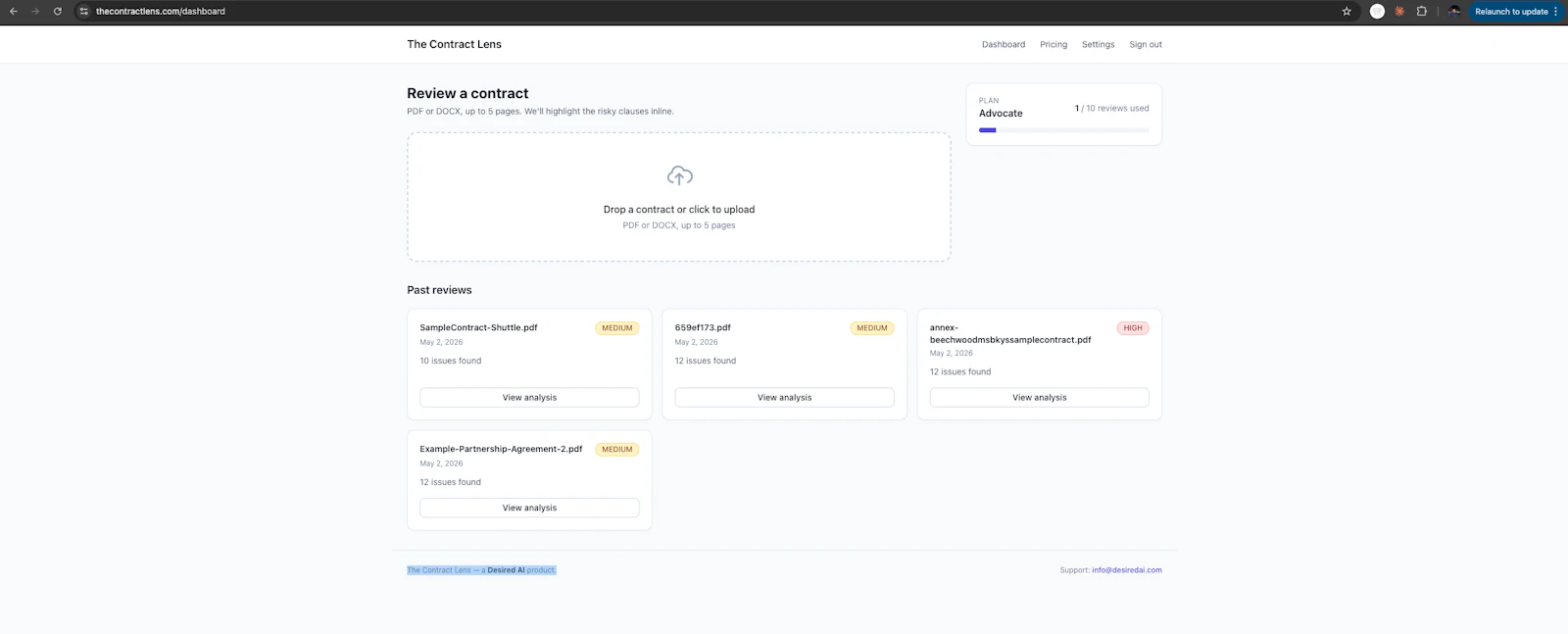
Task: Click the browser forward arrow
Action: tap(35, 12)
